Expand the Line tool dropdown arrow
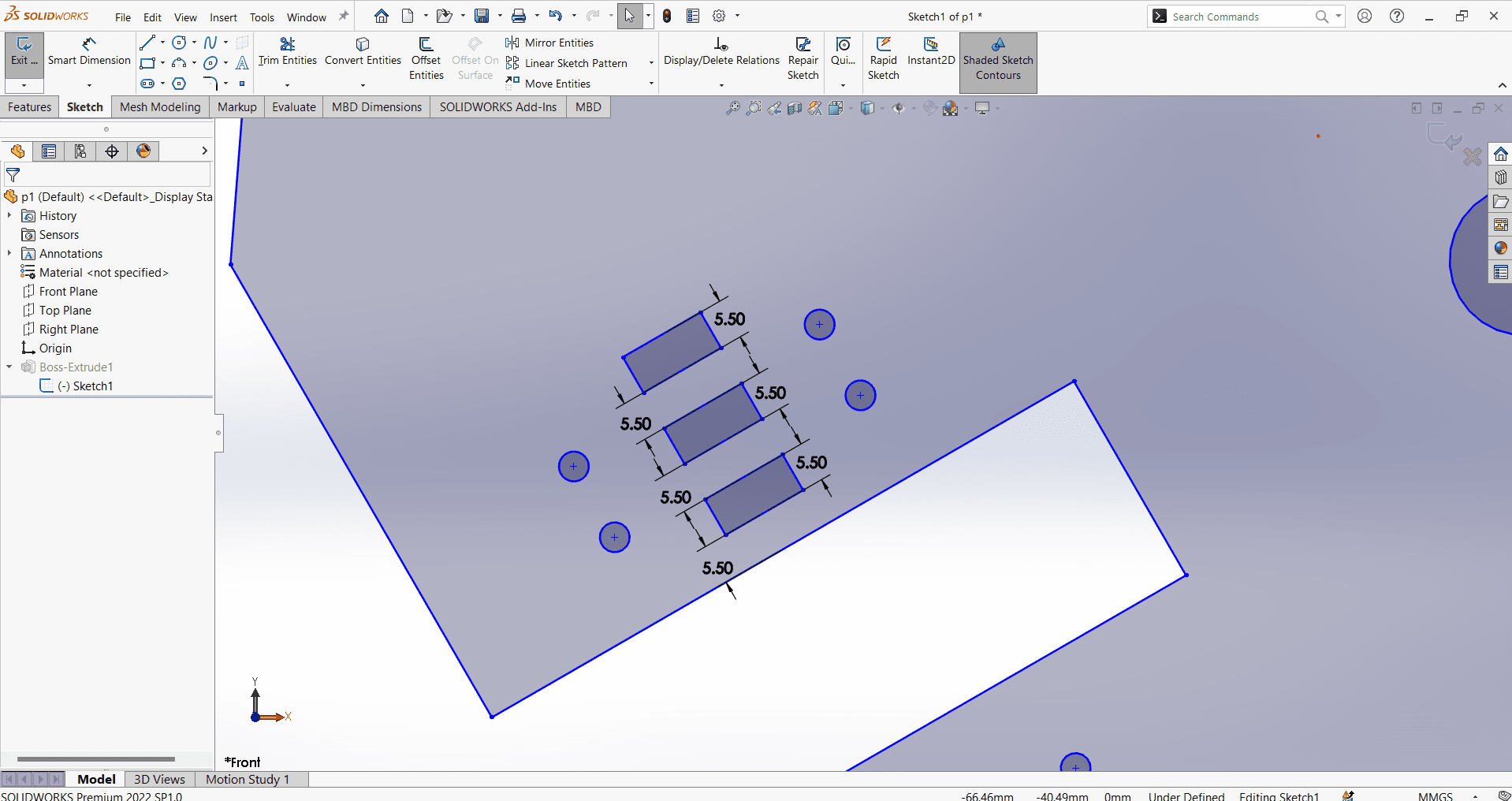The height and width of the screenshot is (801, 1512). pos(162,43)
